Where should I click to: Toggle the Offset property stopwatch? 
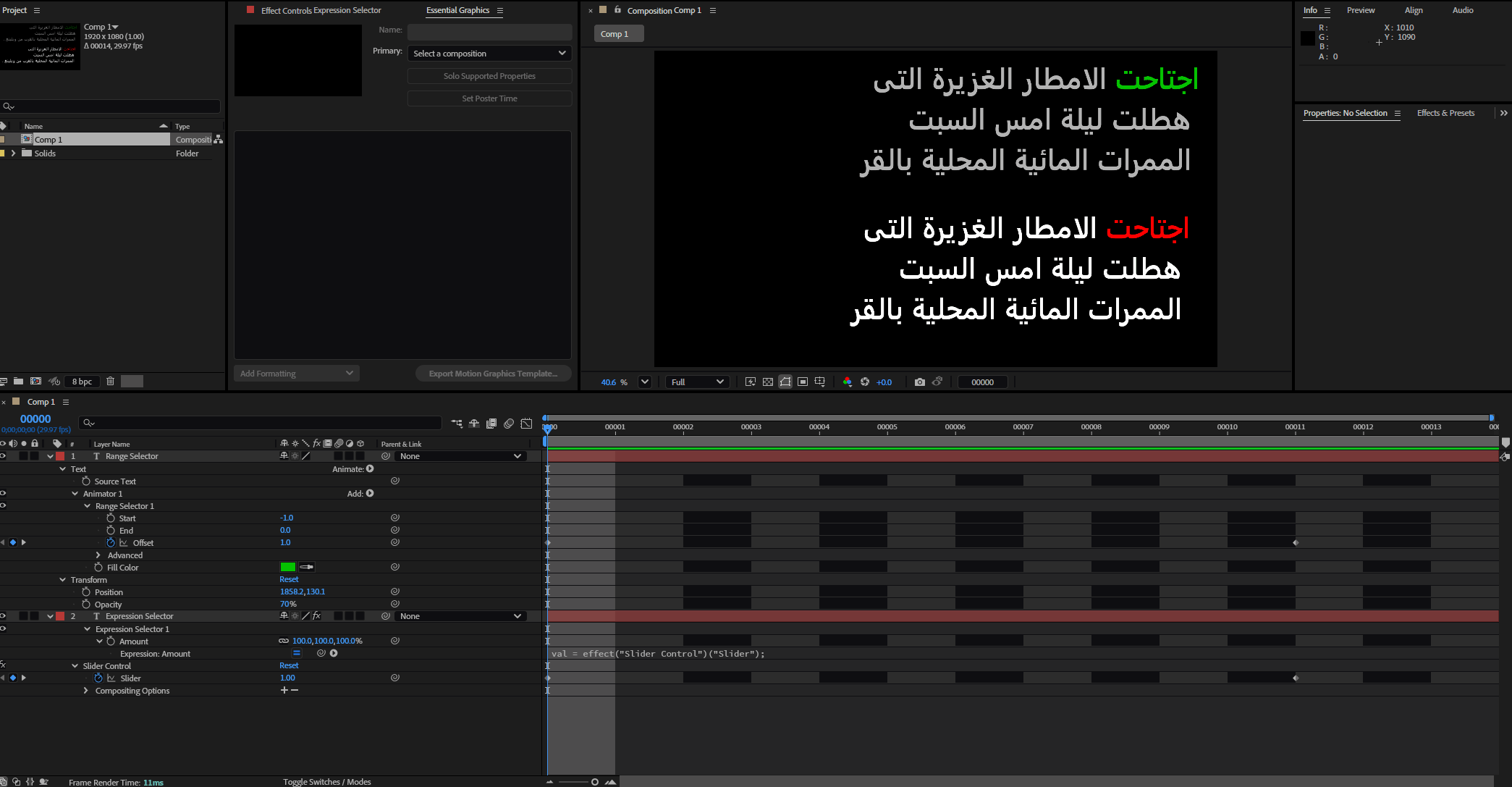(x=111, y=542)
